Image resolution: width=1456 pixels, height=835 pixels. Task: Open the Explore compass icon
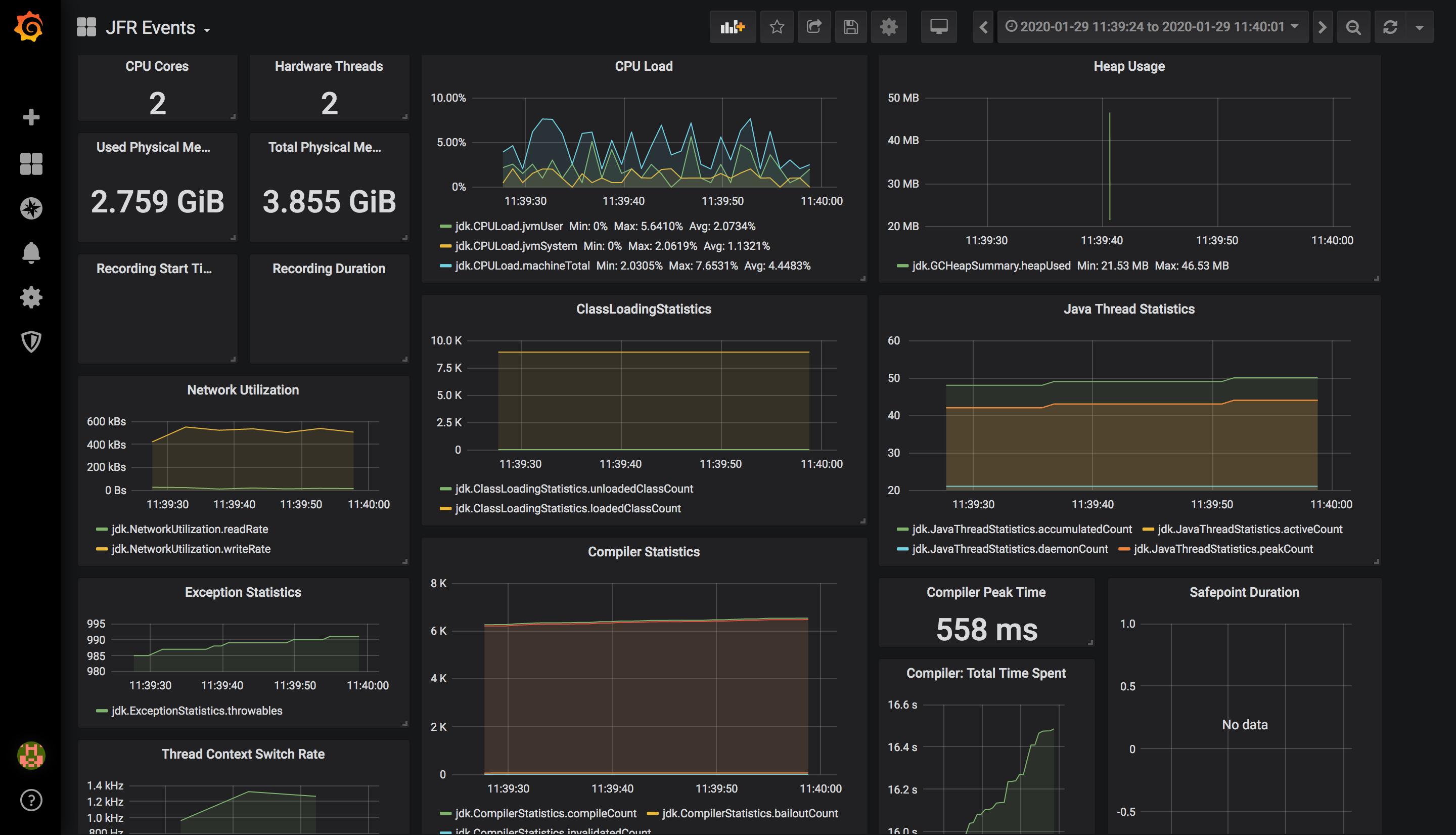tap(31, 208)
